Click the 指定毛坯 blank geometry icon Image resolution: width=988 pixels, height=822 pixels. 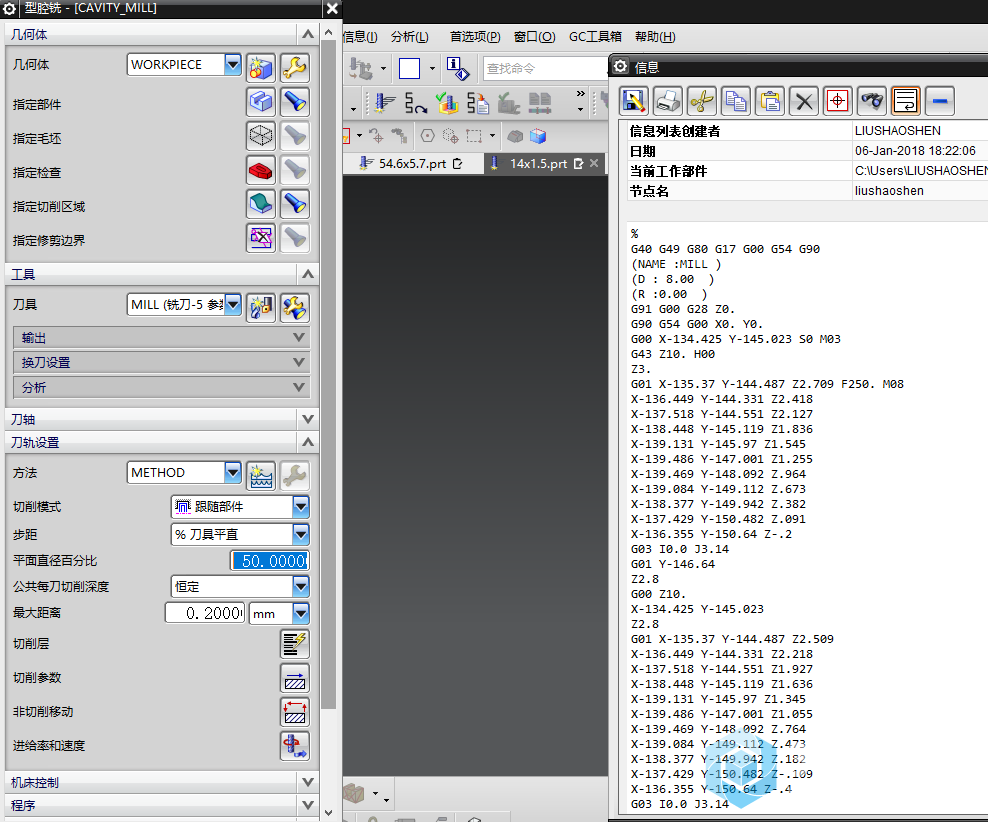tap(261, 136)
